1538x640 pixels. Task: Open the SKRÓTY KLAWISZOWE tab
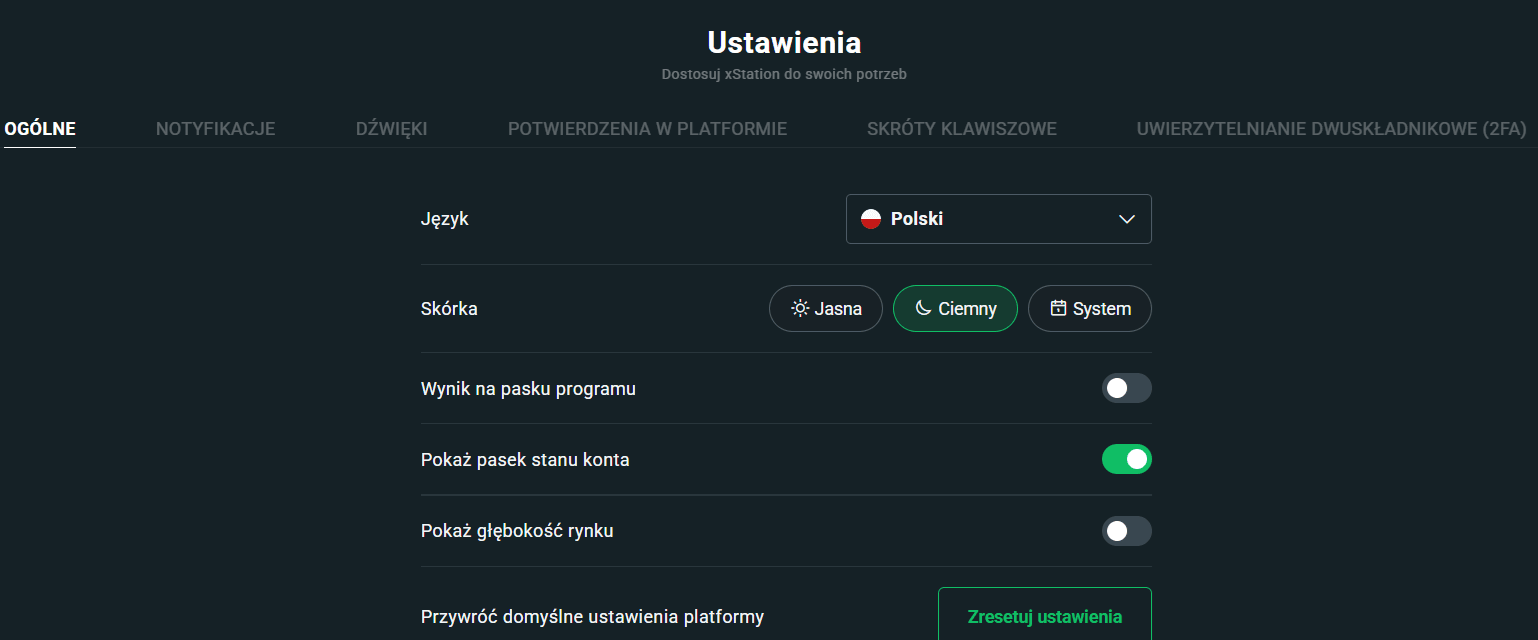[962, 128]
